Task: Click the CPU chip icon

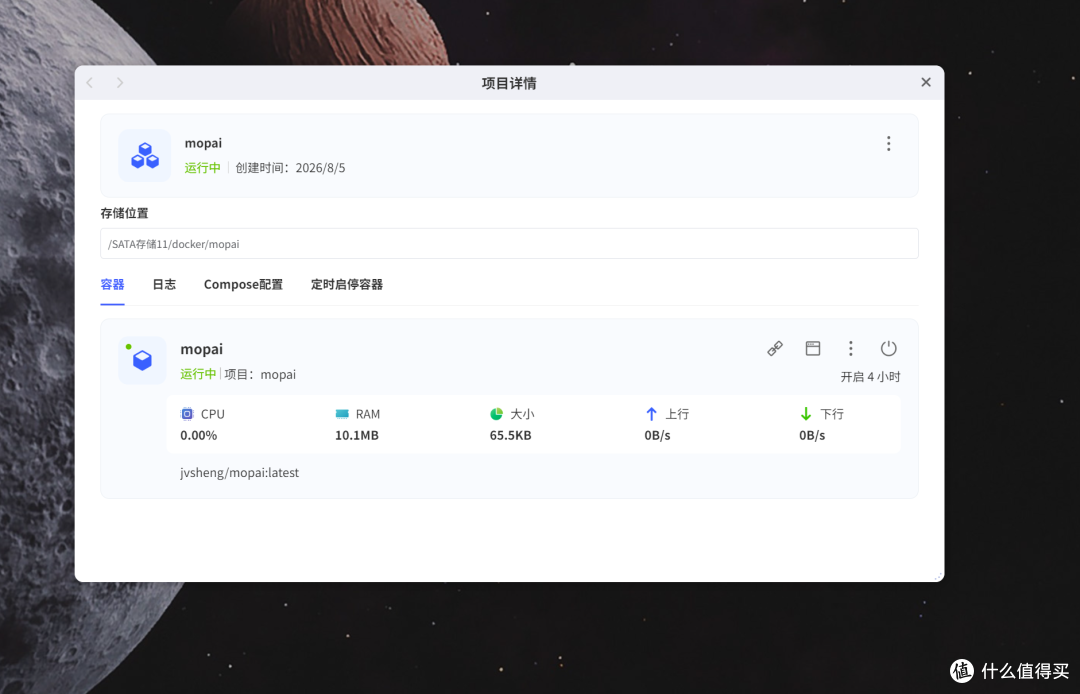Action: pyautogui.click(x=187, y=414)
